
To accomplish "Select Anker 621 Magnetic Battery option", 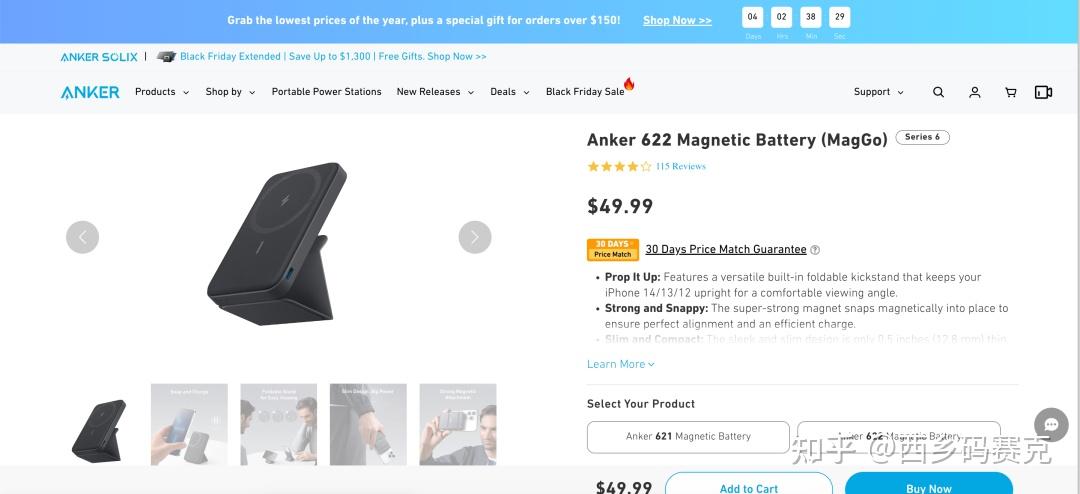I will (688, 437).
